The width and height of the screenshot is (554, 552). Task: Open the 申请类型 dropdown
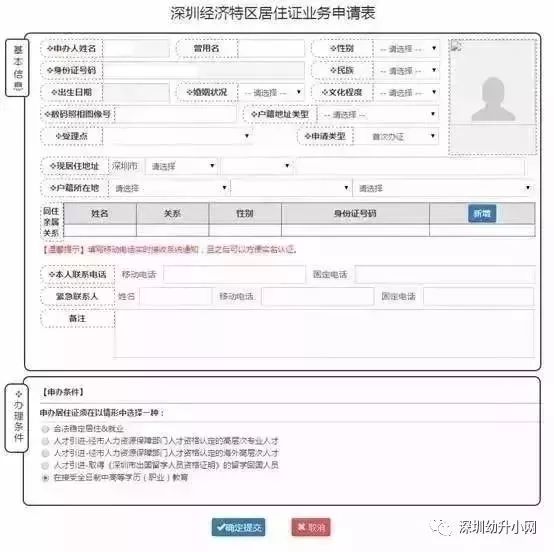pyautogui.click(x=396, y=136)
